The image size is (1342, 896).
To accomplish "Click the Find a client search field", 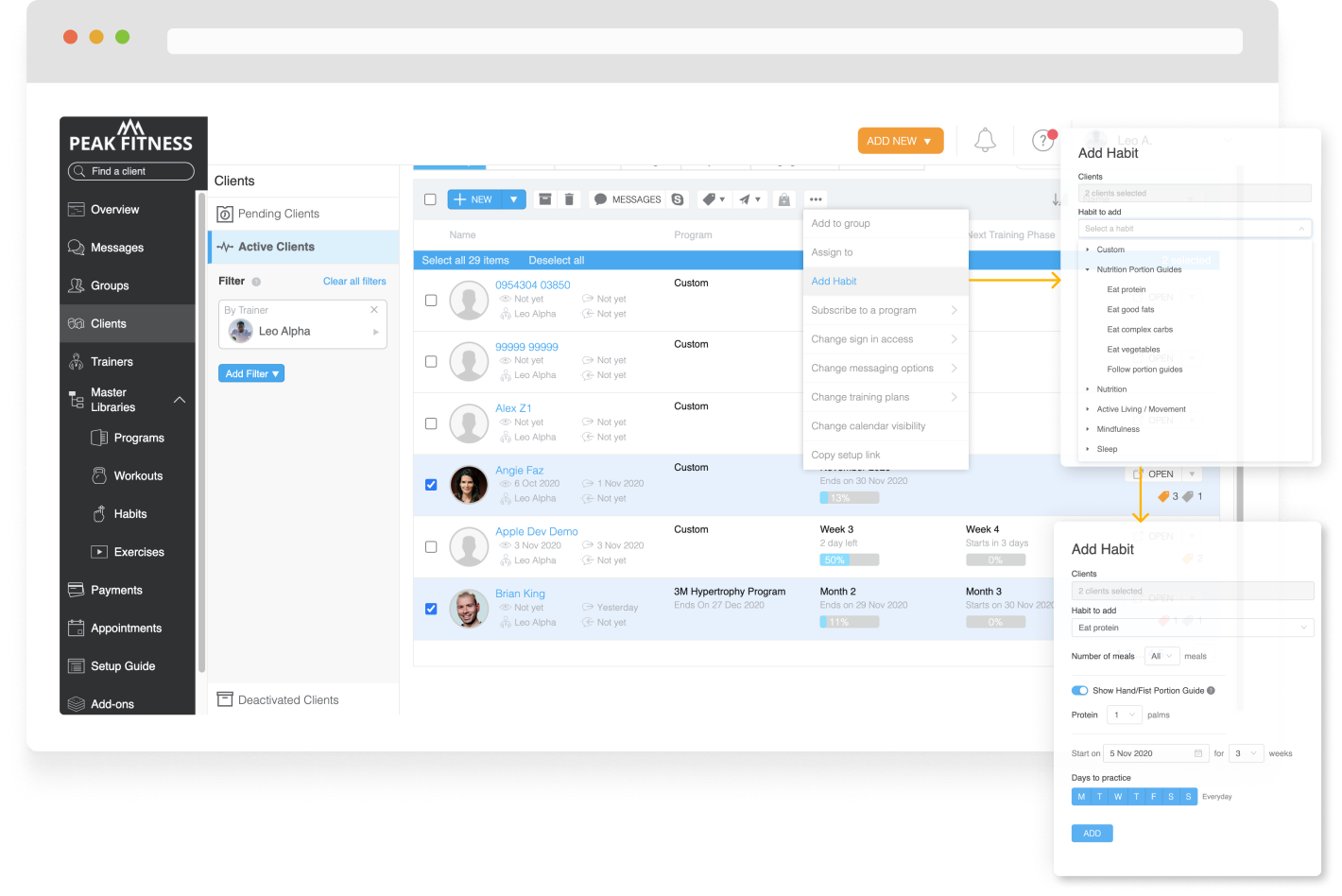I will pos(131,171).
